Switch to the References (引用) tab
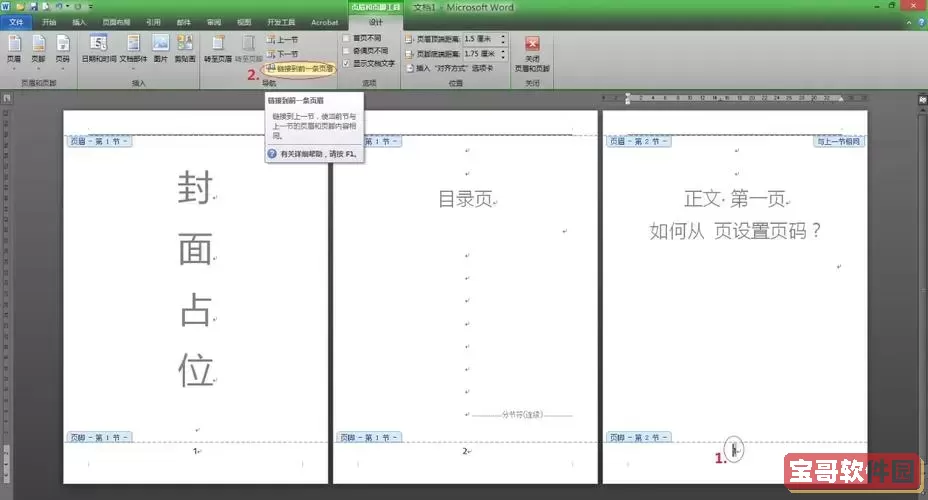The image size is (928, 500). pyautogui.click(x=153, y=22)
